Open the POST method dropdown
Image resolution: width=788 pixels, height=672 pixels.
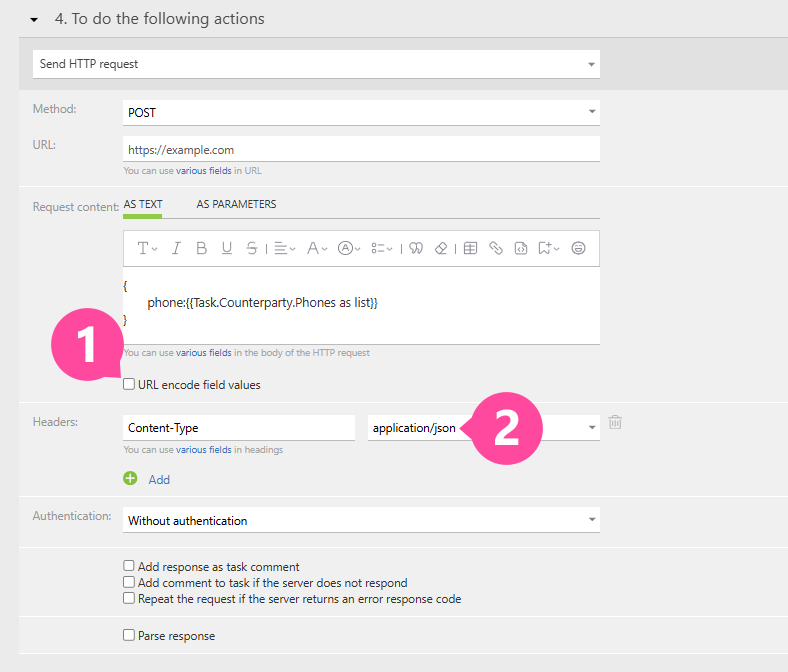tap(361, 112)
